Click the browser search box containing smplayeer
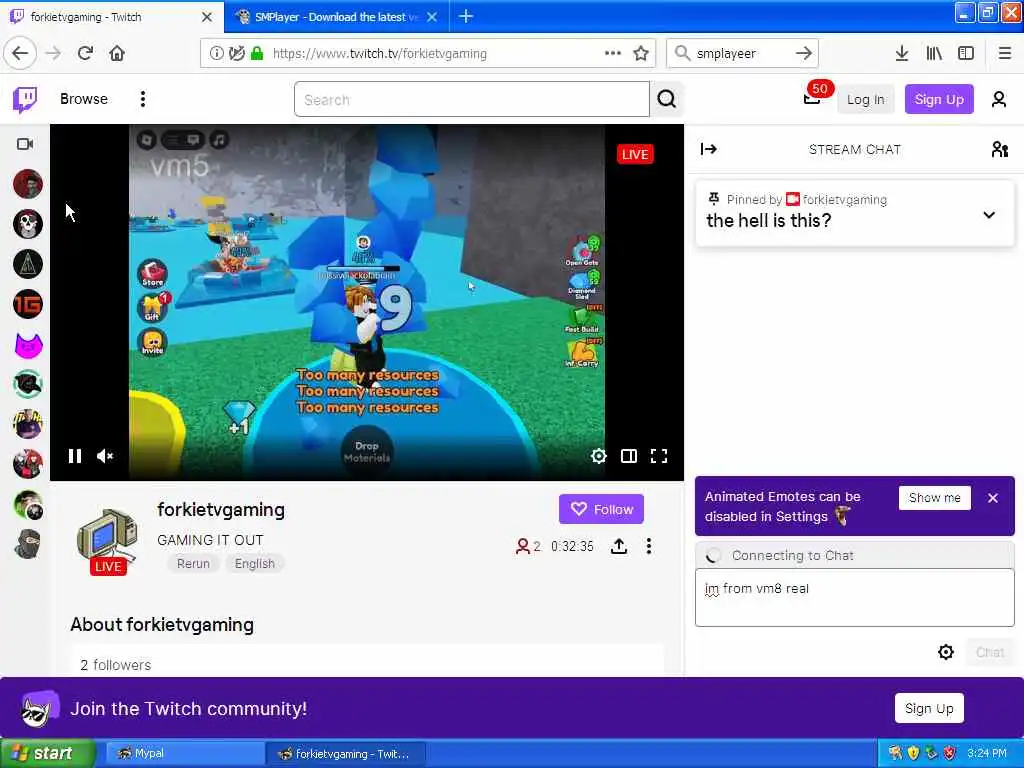1024x768 pixels. pyautogui.click(x=741, y=54)
